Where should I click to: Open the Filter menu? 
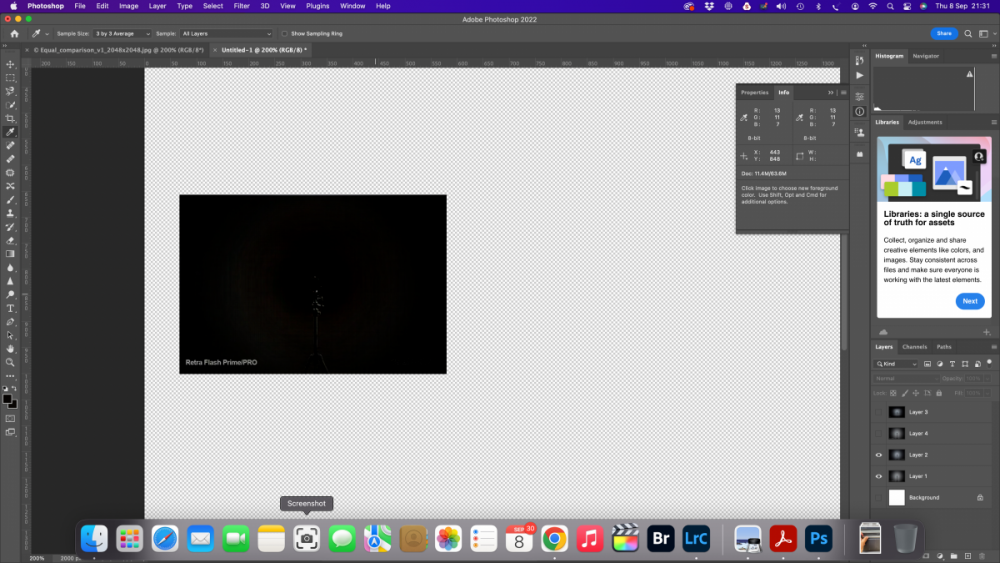tap(241, 6)
